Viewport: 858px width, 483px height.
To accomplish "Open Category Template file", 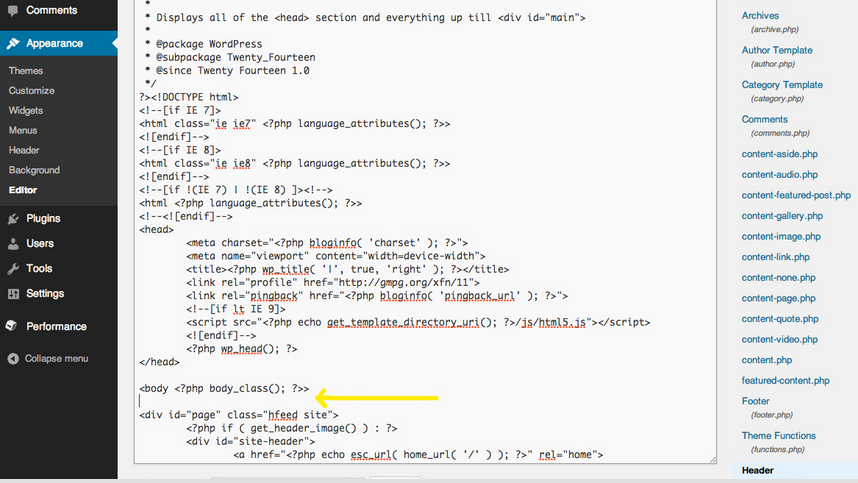I will click(x=782, y=85).
